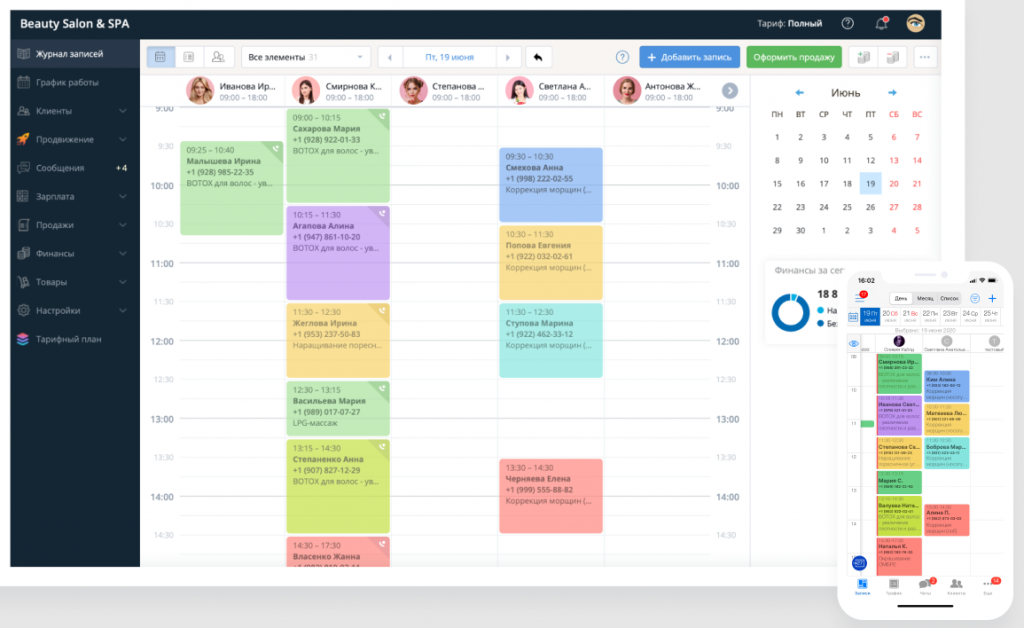Open Тарифный план in sidebar
Screen dimensions: 1024x628
(74, 339)
